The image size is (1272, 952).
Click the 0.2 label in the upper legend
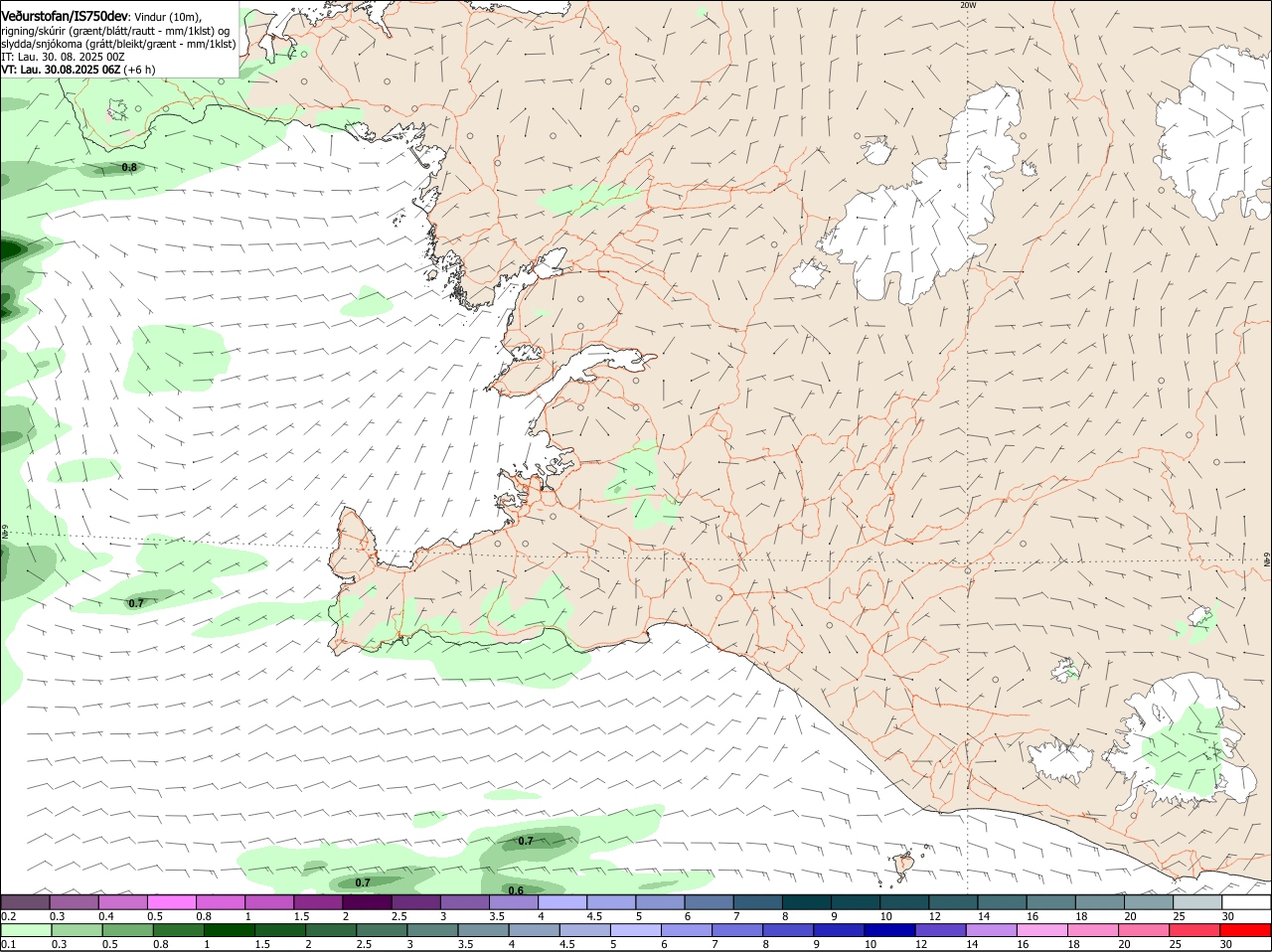pos(8,916)
